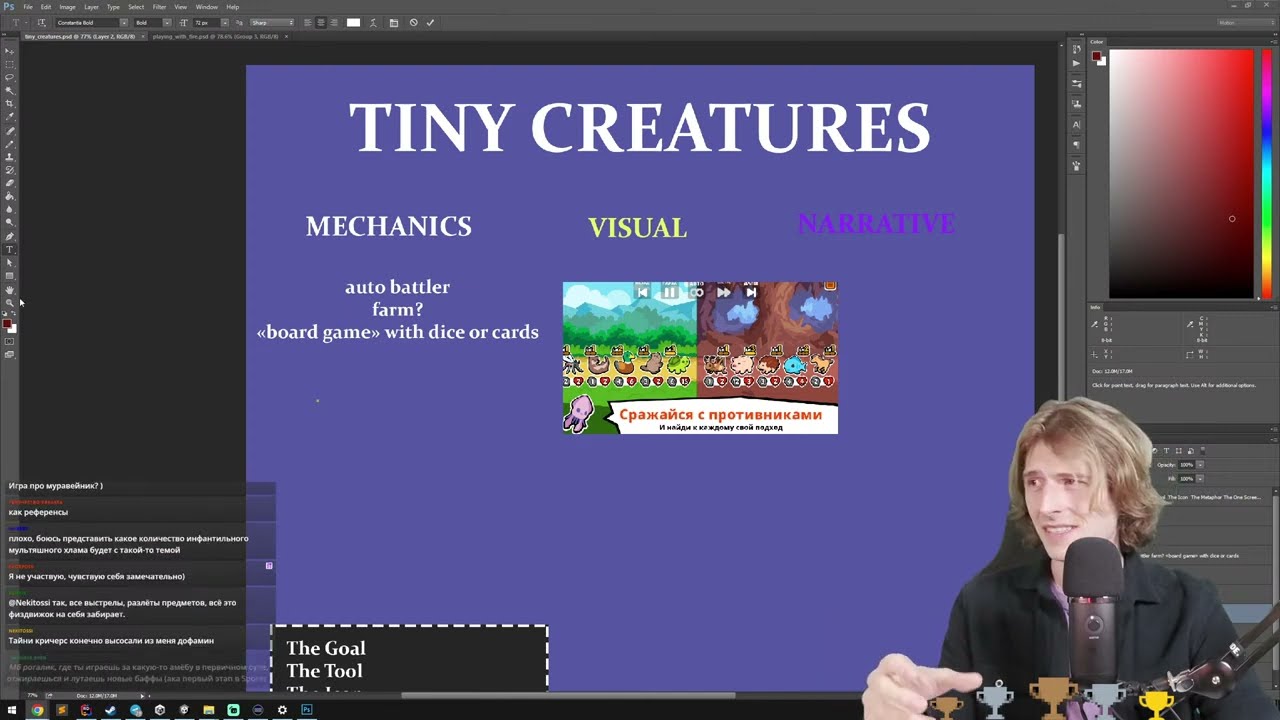Pick a hue on the Color panel hue slider
This screenshot has width=1280, height=720.
point(1266,175)
